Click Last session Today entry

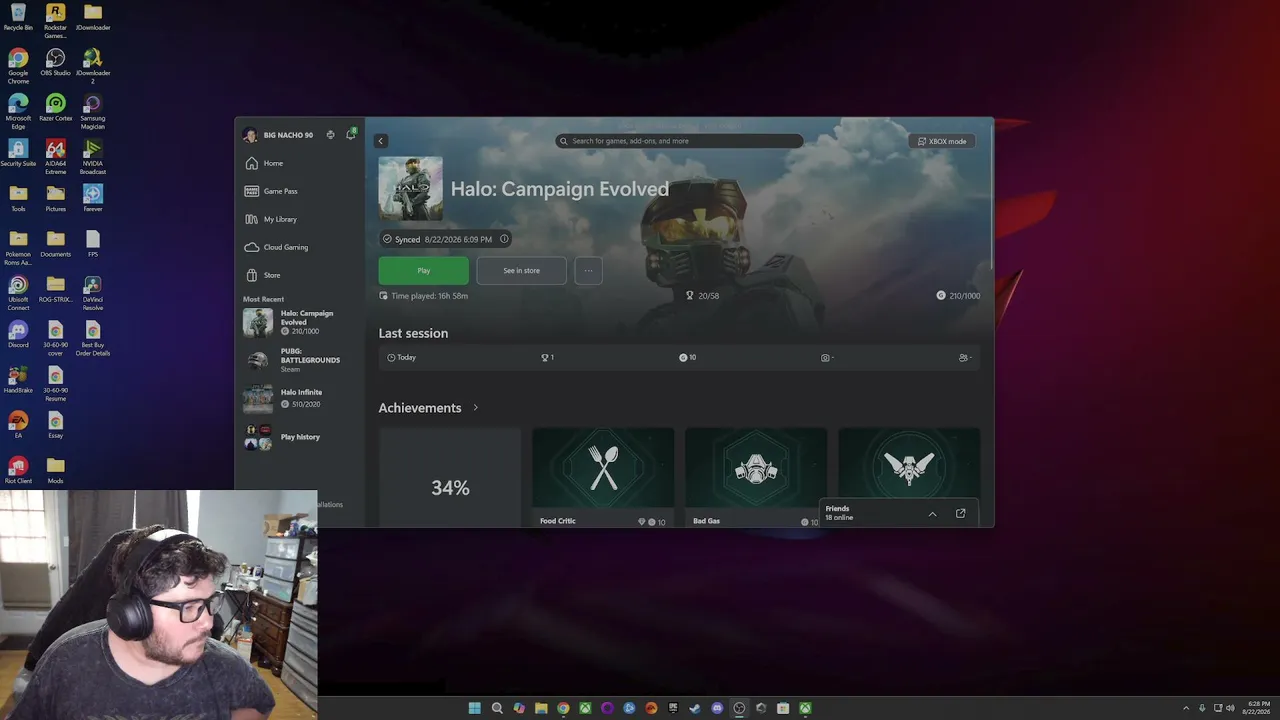click(401, 357)
